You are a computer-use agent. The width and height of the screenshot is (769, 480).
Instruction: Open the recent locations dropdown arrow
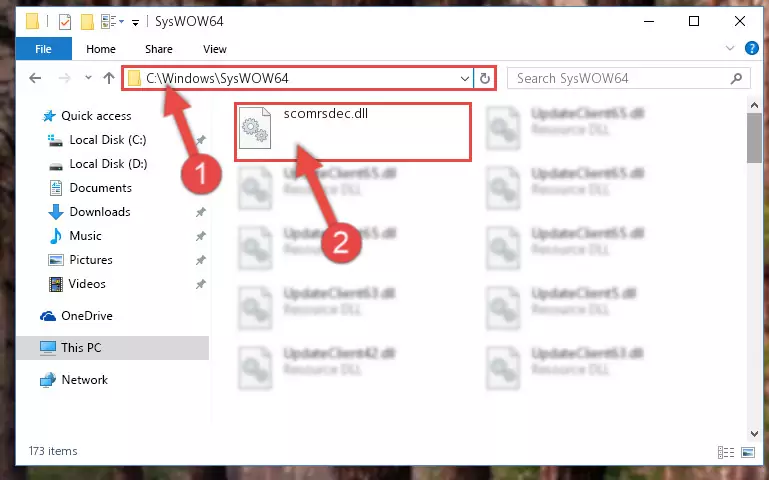point(88,78)
